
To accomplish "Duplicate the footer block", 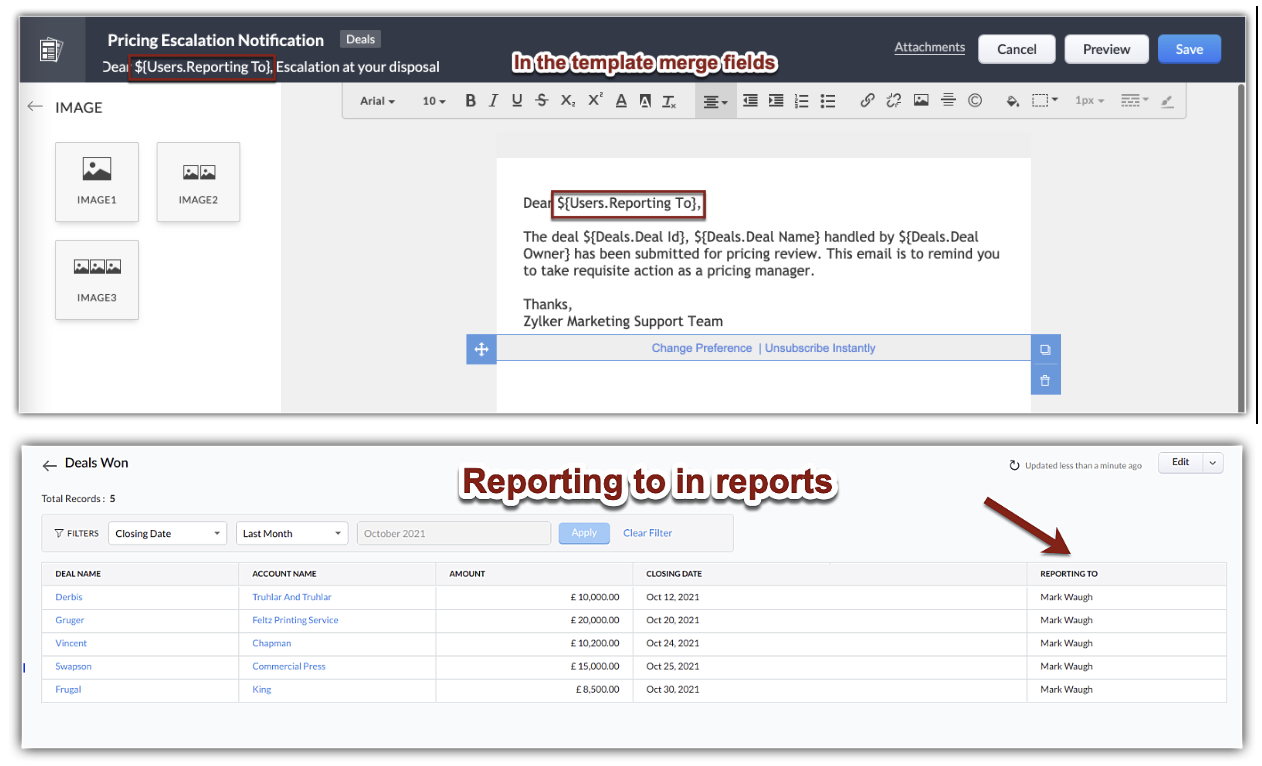I will coord(1045,350).
